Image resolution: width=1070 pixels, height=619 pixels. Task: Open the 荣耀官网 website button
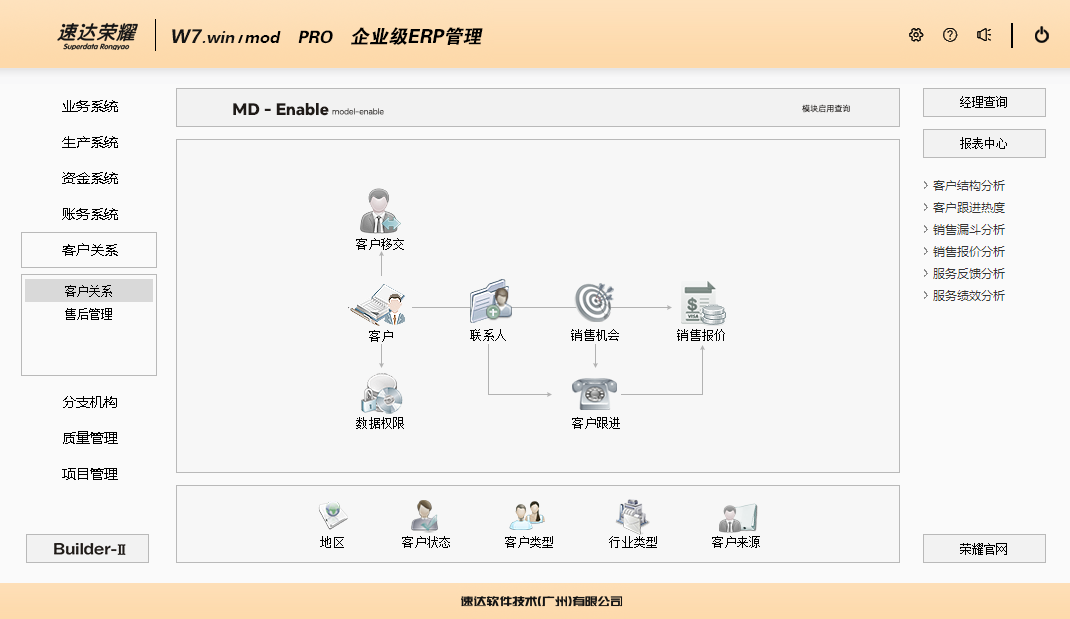[x=984, y=549]
